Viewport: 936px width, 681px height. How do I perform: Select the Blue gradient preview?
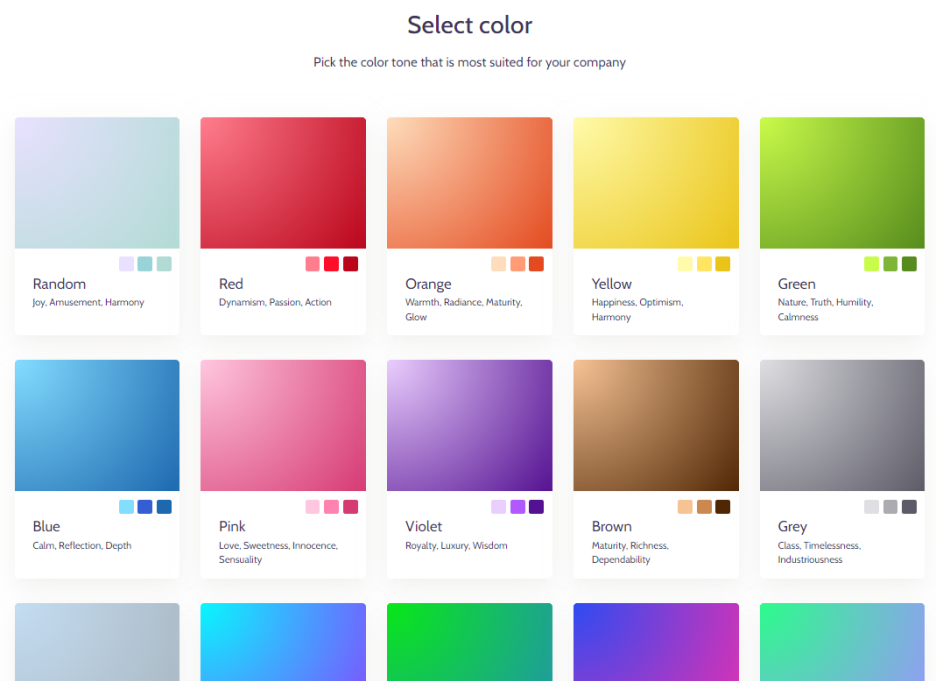[x=97, y=425]
